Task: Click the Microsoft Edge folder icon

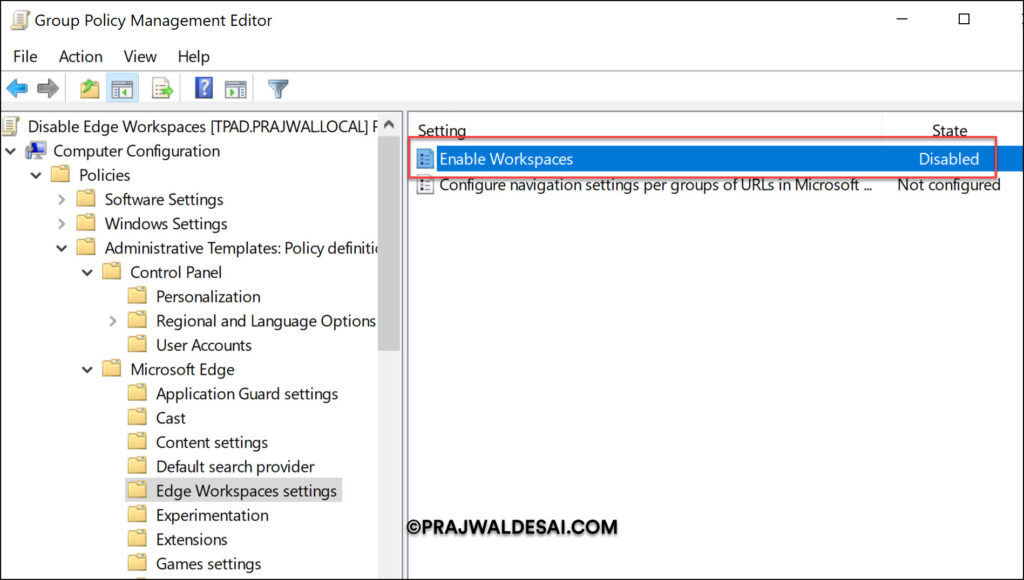Action: [112, 368]
